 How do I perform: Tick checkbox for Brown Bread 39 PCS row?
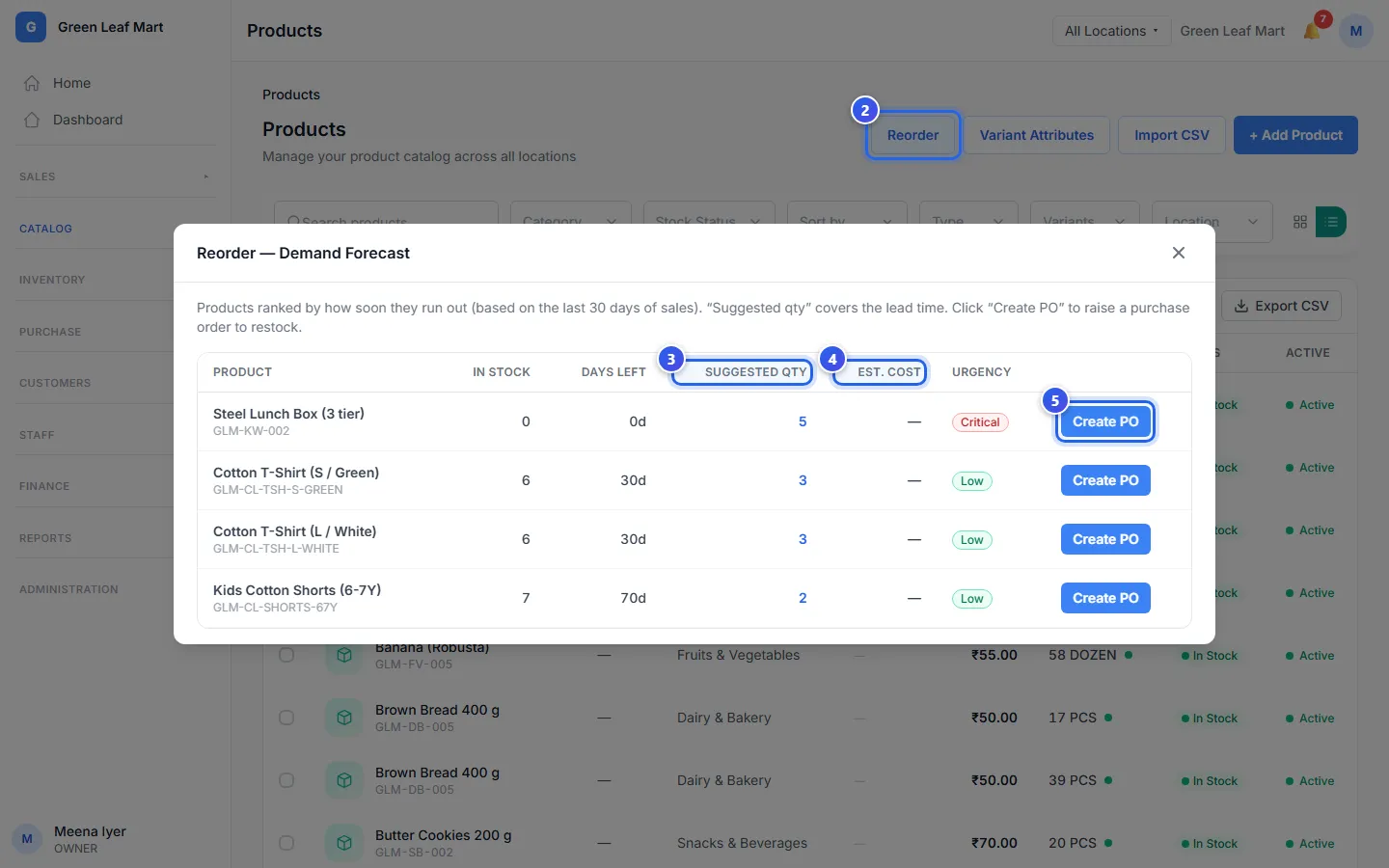286,780
